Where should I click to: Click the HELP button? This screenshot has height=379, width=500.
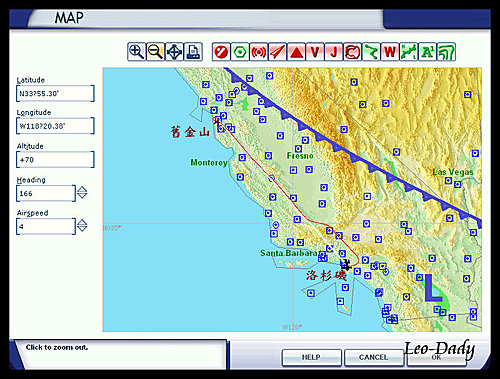pyautogui.click(x=311, y=357)
